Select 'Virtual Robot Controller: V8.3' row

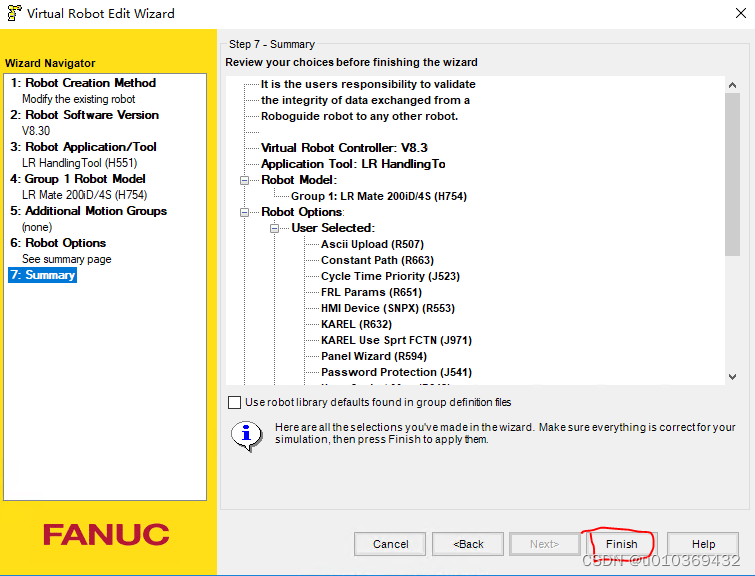point(344,148)
